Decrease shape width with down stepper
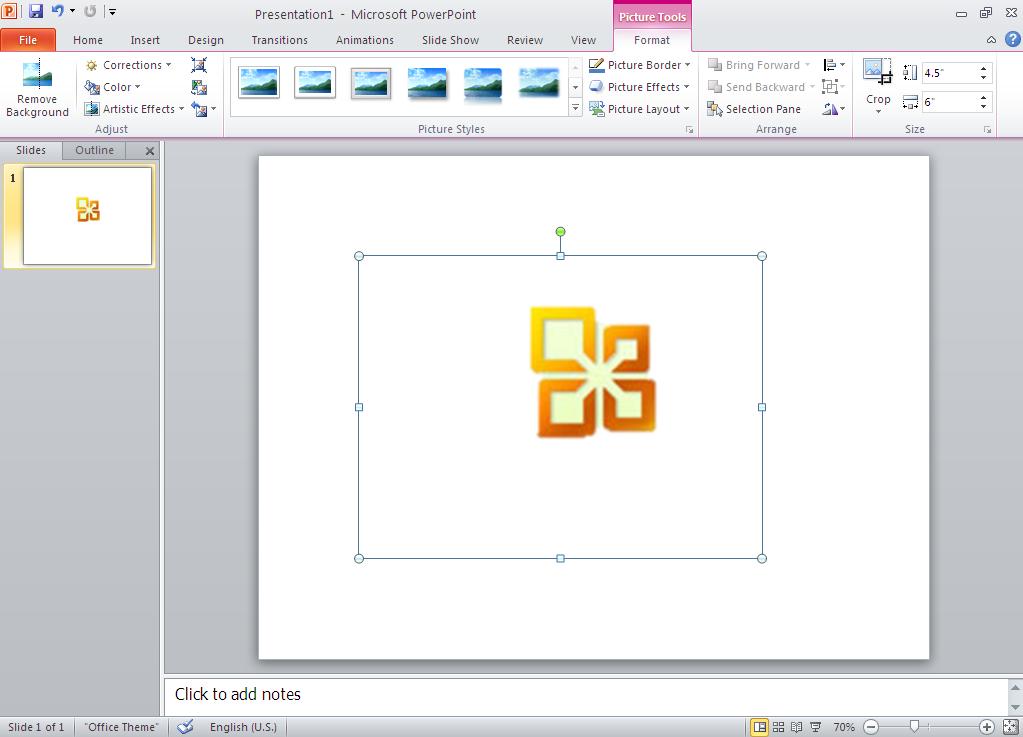Screen dimensions: 1023x737 (983, 106)
